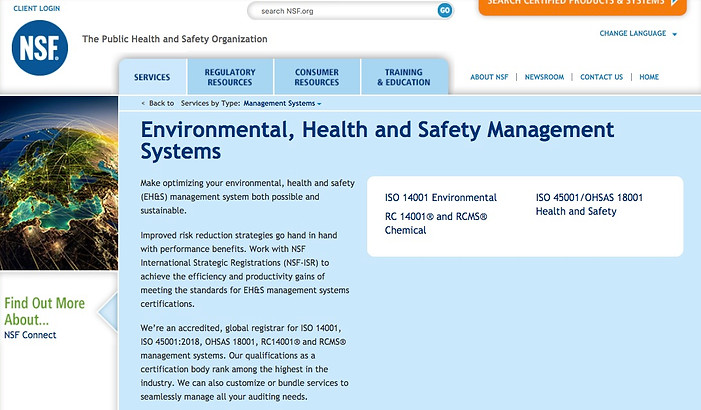Go to the Home page

click(x=649, y=77)
